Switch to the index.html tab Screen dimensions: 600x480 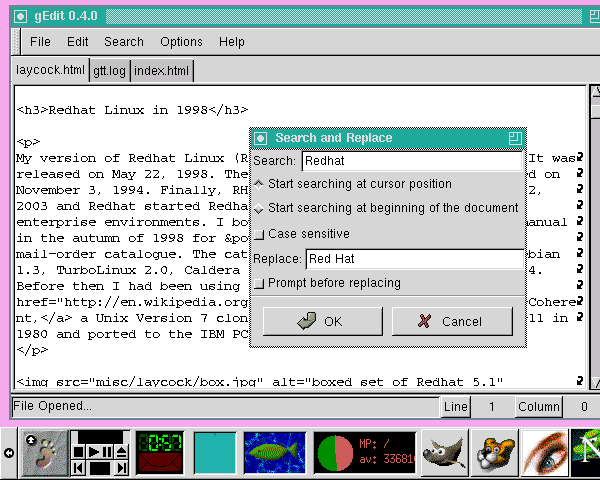coord(161,71)
